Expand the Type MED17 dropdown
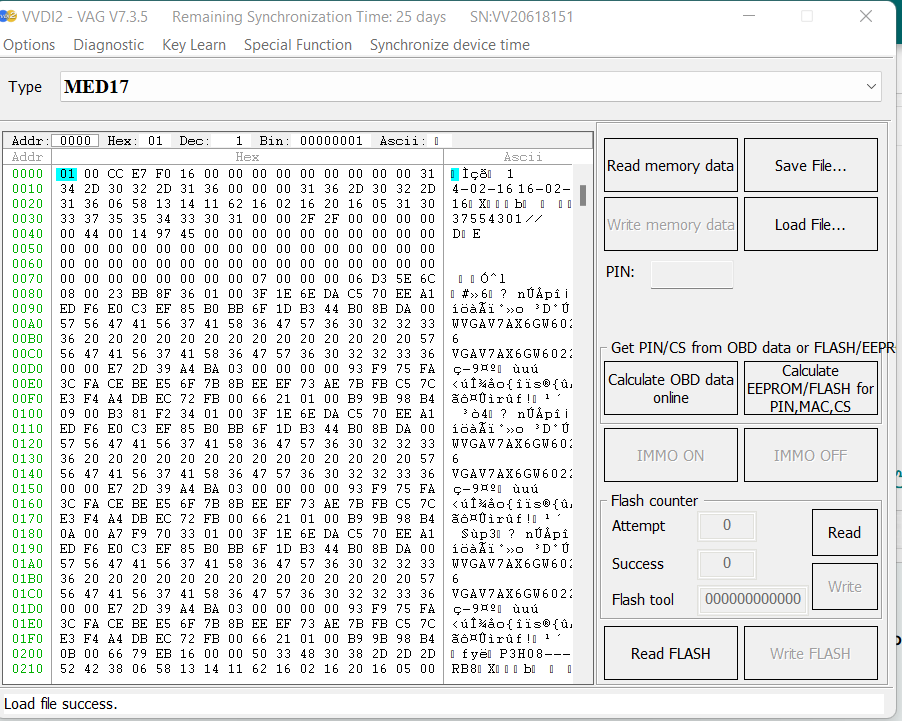This screenshot has width=902, height=721. (x=871, y=87)
